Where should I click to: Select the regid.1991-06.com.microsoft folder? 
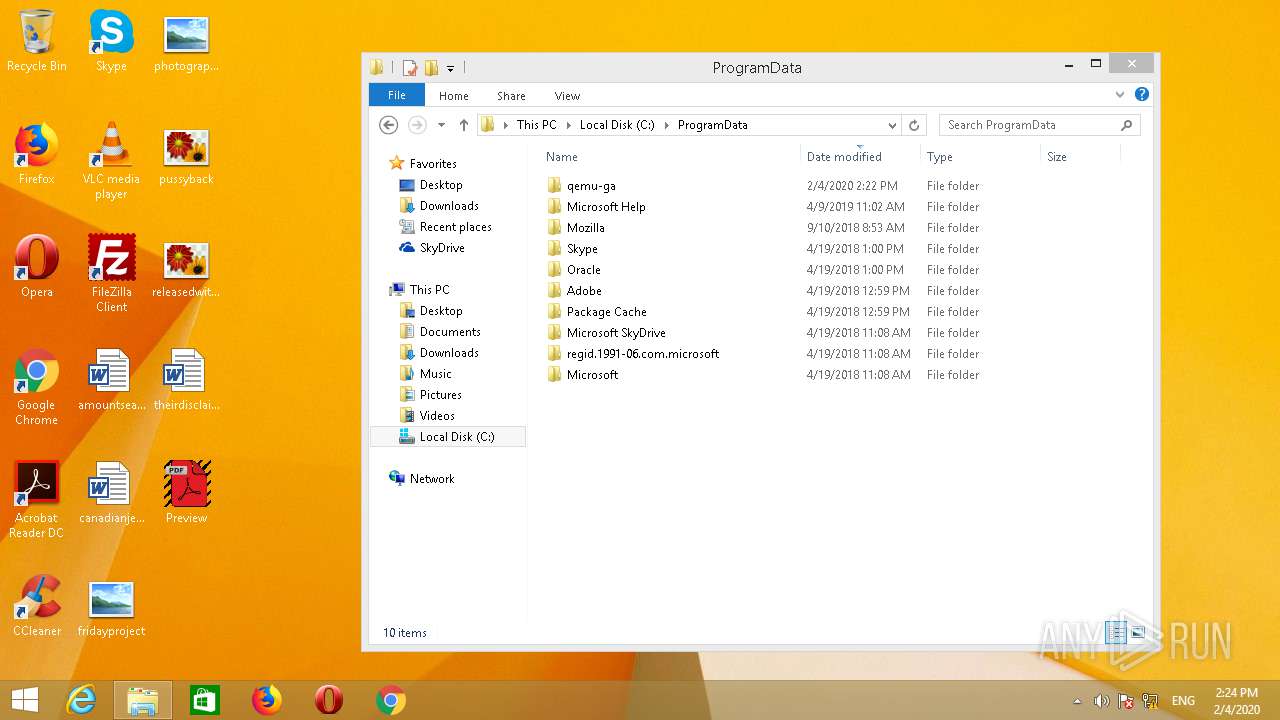642,354
